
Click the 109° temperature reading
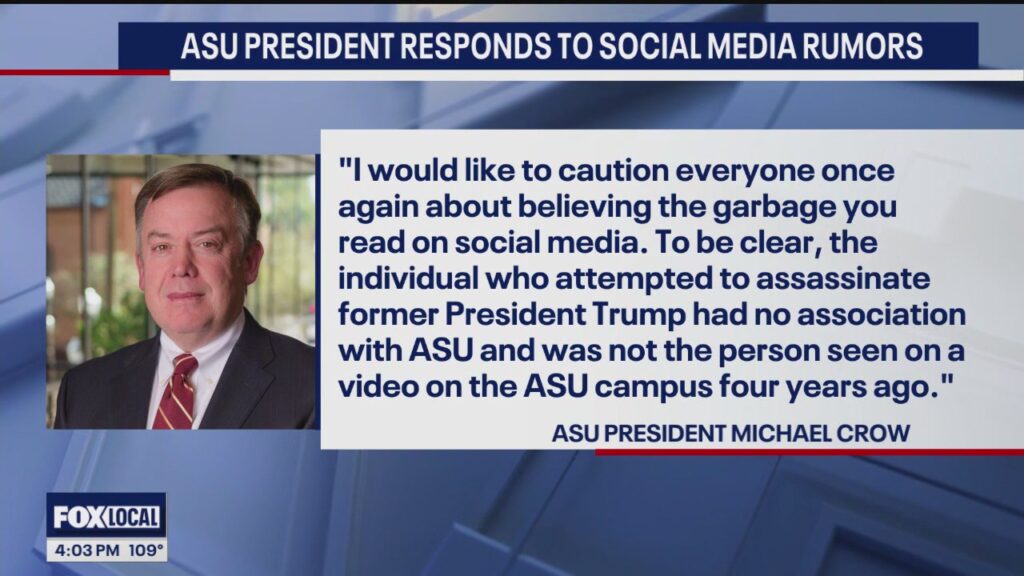[143, 549]
